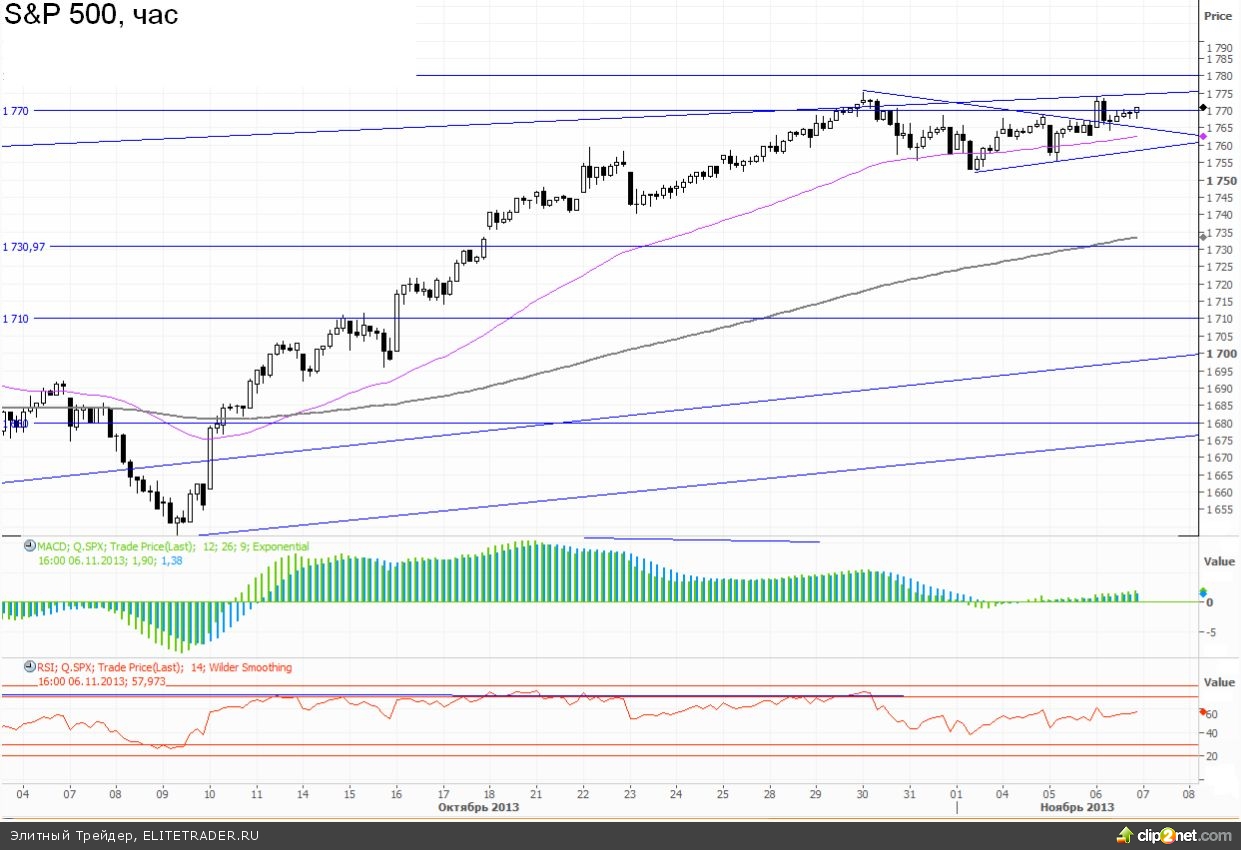The height and width of the screenshot is (850, 1241).
Task: Click the bold '1 750' price axis tick
Action: tap(1221, 180)
